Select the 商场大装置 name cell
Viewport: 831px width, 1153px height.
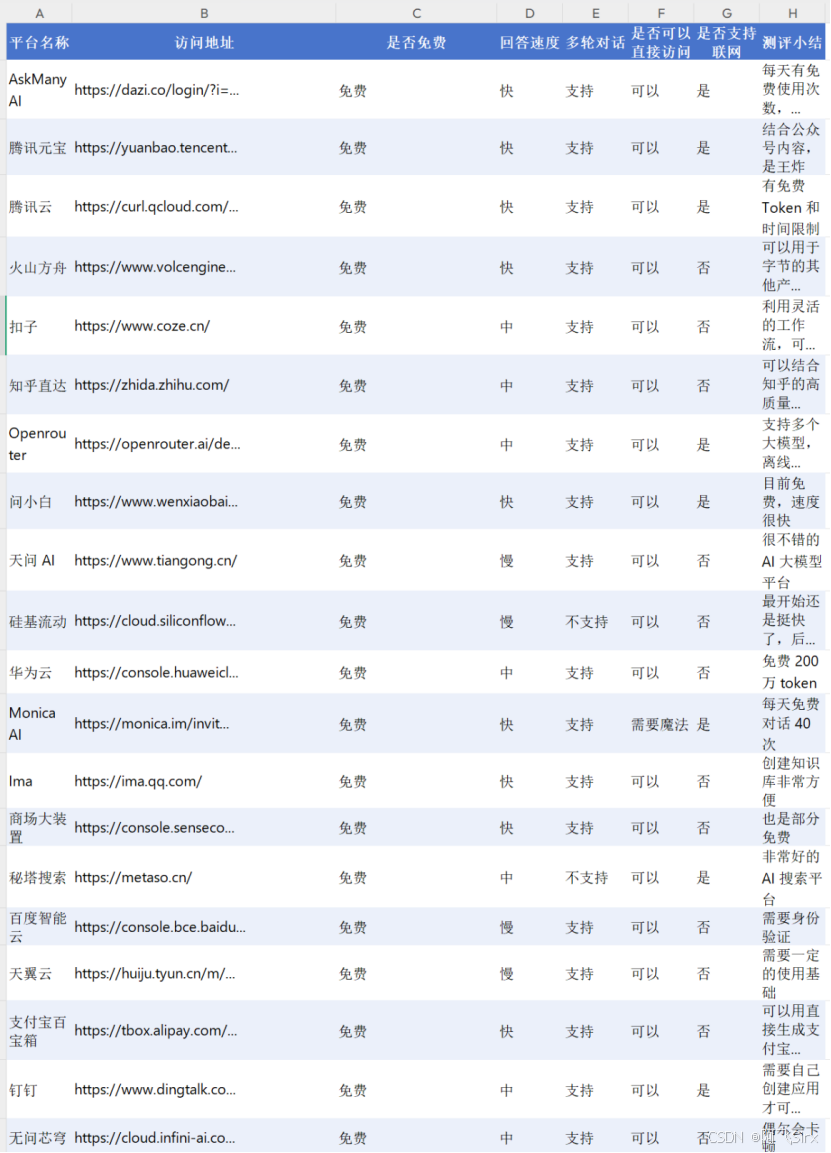[39, 827]
